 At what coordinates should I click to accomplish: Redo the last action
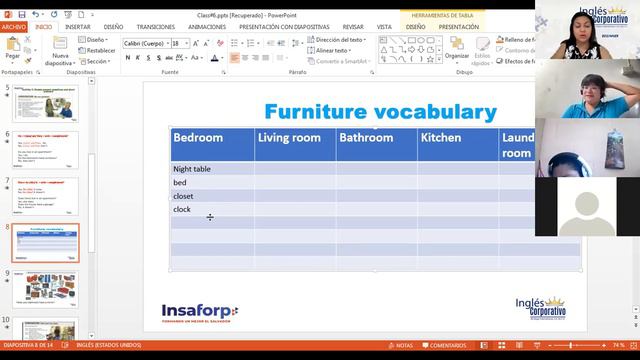(x=54, y=15)
